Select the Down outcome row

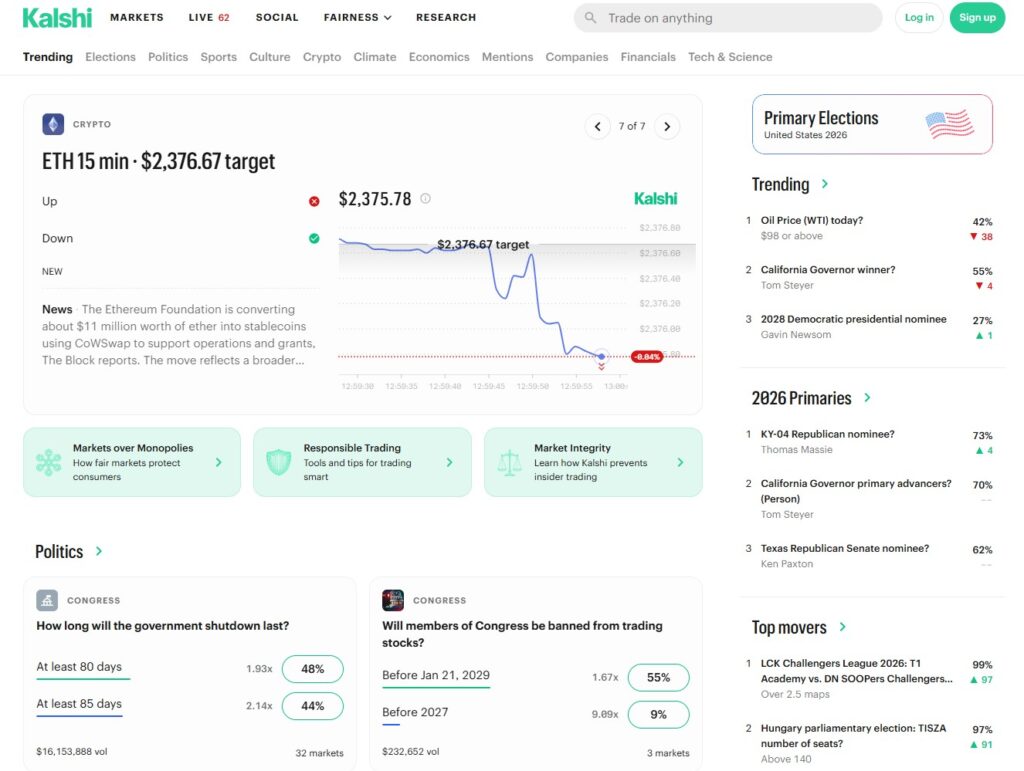(x=181, y=238)
